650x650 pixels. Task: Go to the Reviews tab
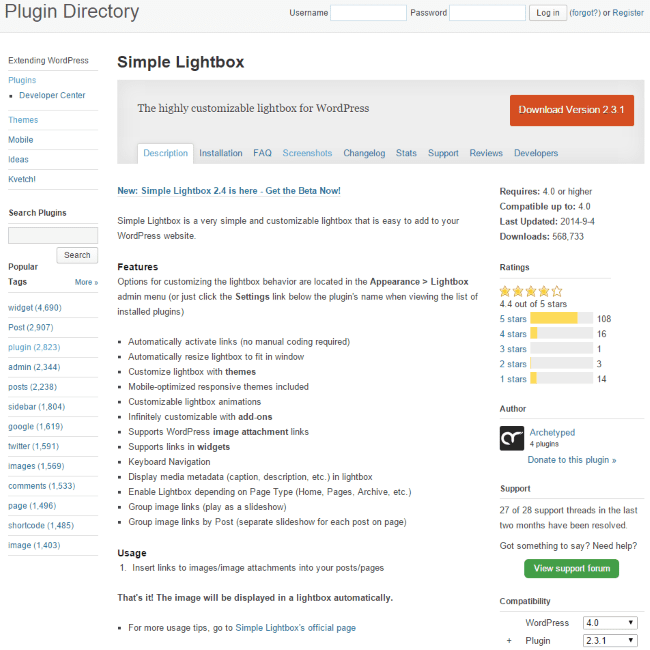tap(486, 153)
